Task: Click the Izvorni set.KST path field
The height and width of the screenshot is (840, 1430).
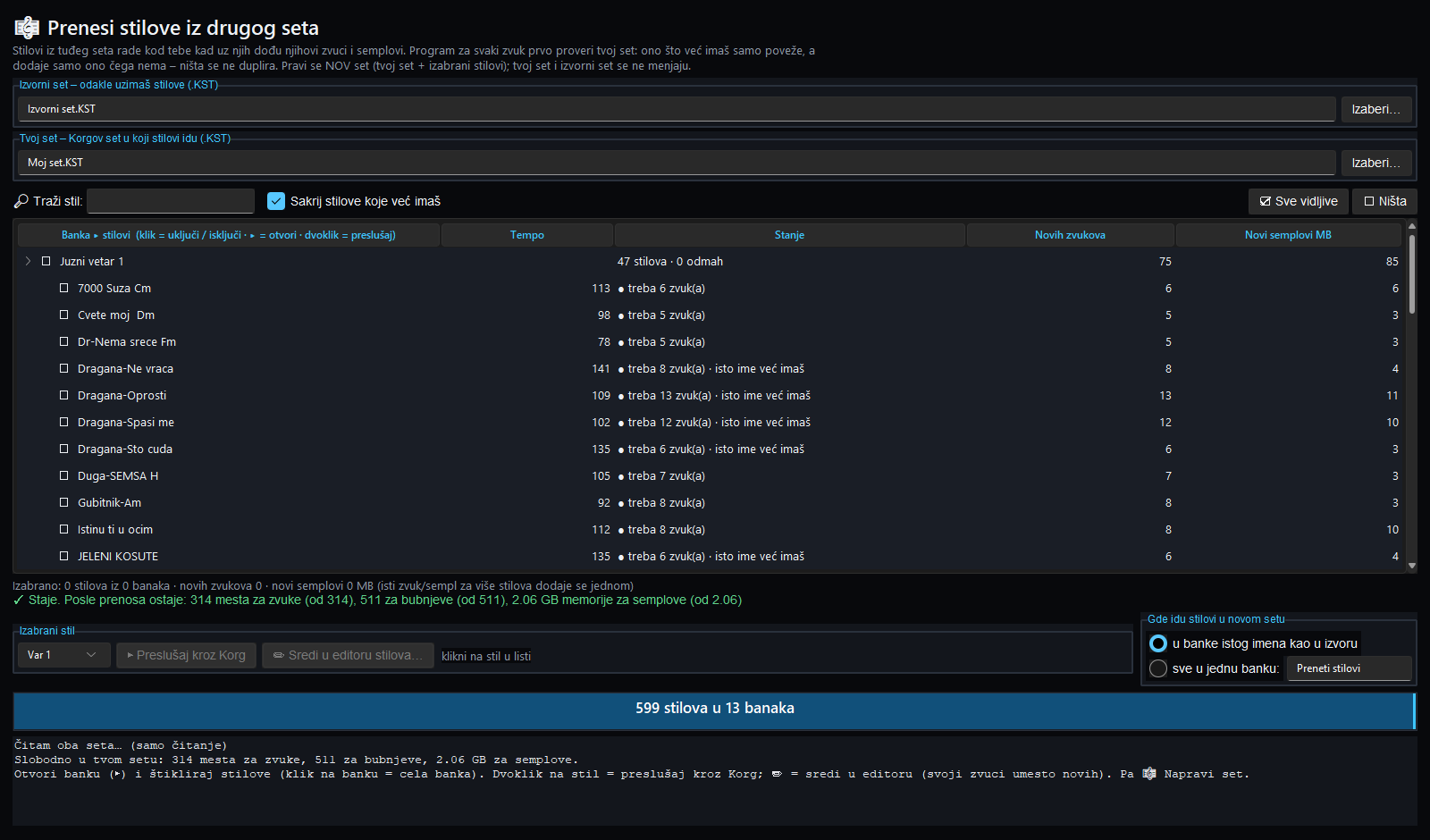Action: pos(677,109)
